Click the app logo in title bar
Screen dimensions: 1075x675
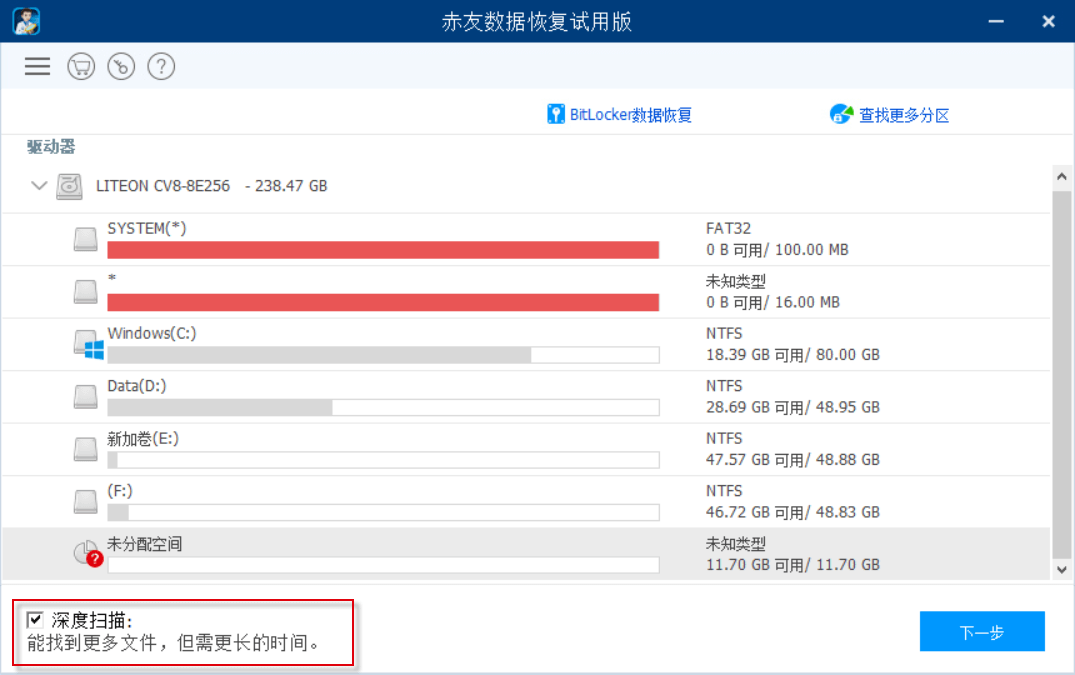26,21
